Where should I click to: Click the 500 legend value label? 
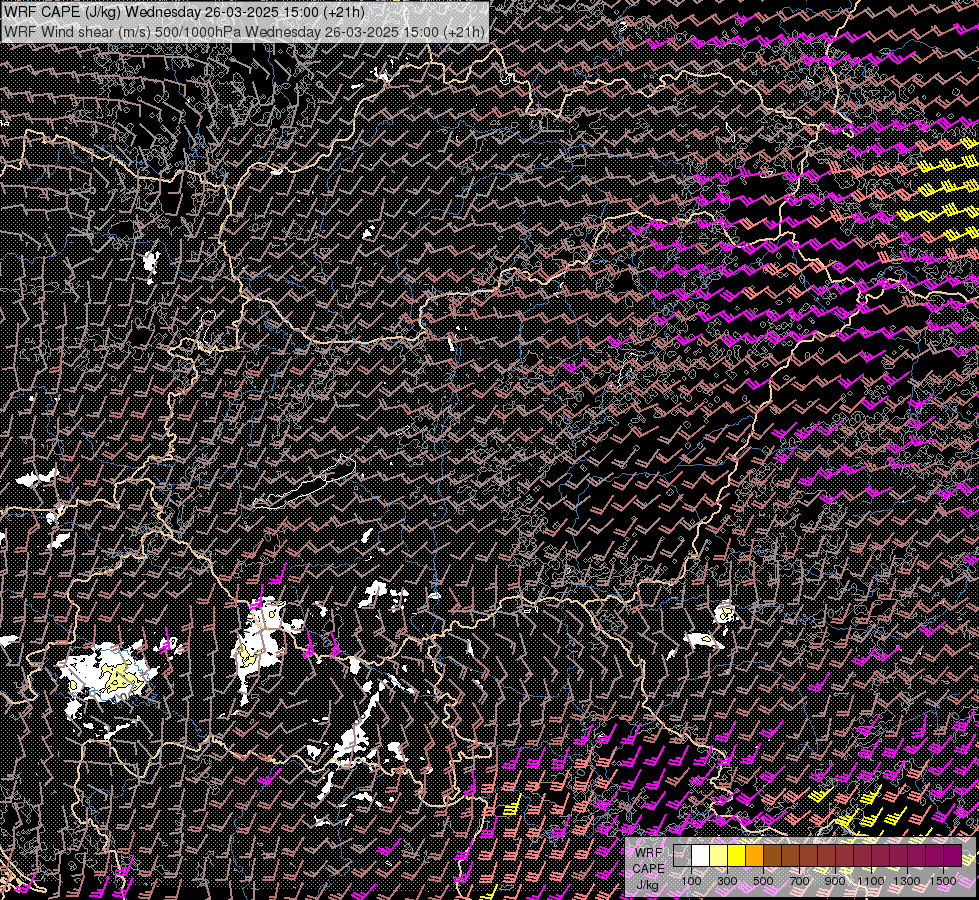[x=763, y=881]
